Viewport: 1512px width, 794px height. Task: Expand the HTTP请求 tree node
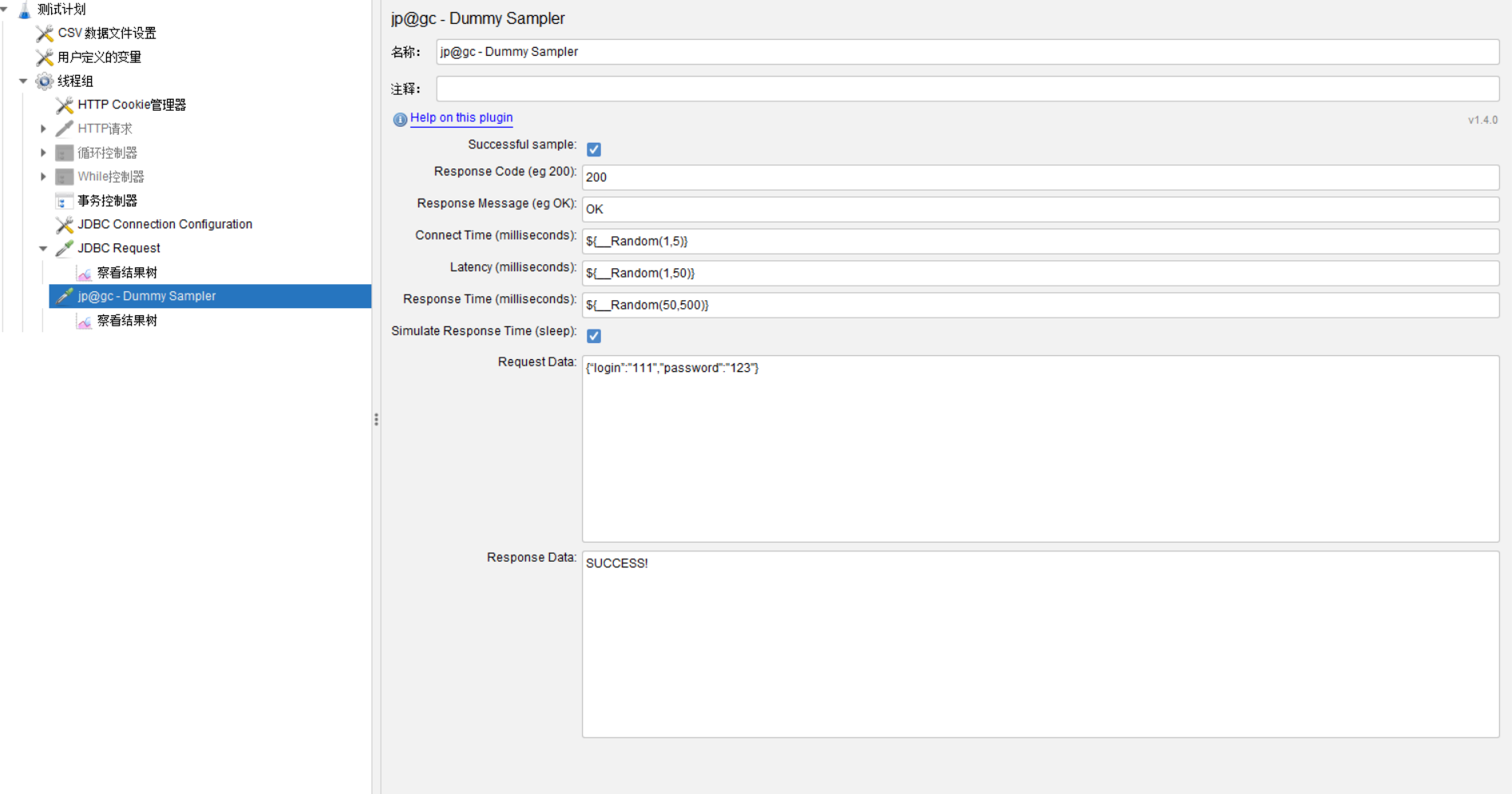click(x=43, y=128)
